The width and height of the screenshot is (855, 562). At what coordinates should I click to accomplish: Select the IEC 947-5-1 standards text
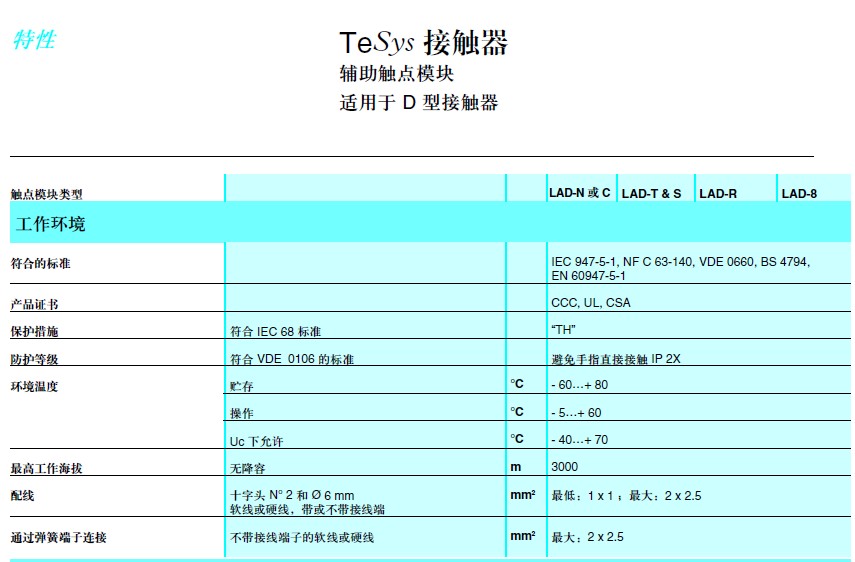[681, 262]
